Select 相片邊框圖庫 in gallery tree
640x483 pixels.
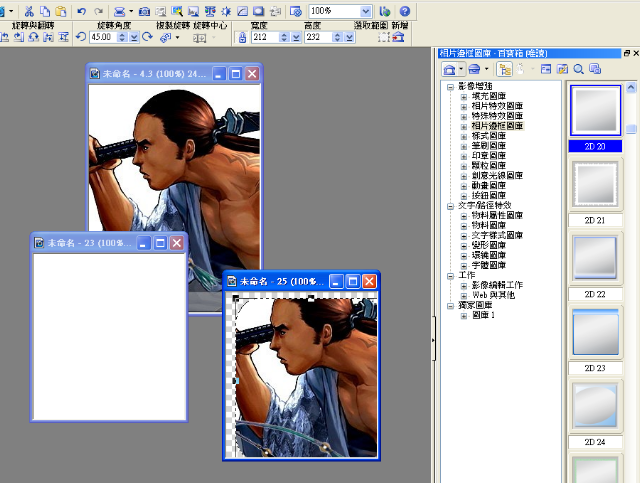497,126
